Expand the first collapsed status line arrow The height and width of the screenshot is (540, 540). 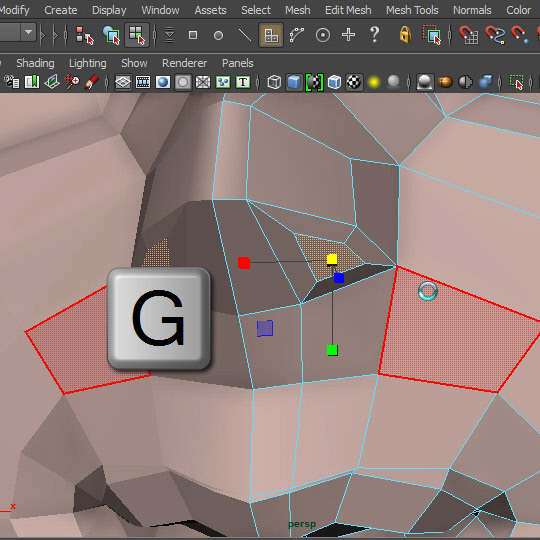click(x=43, y=35)
